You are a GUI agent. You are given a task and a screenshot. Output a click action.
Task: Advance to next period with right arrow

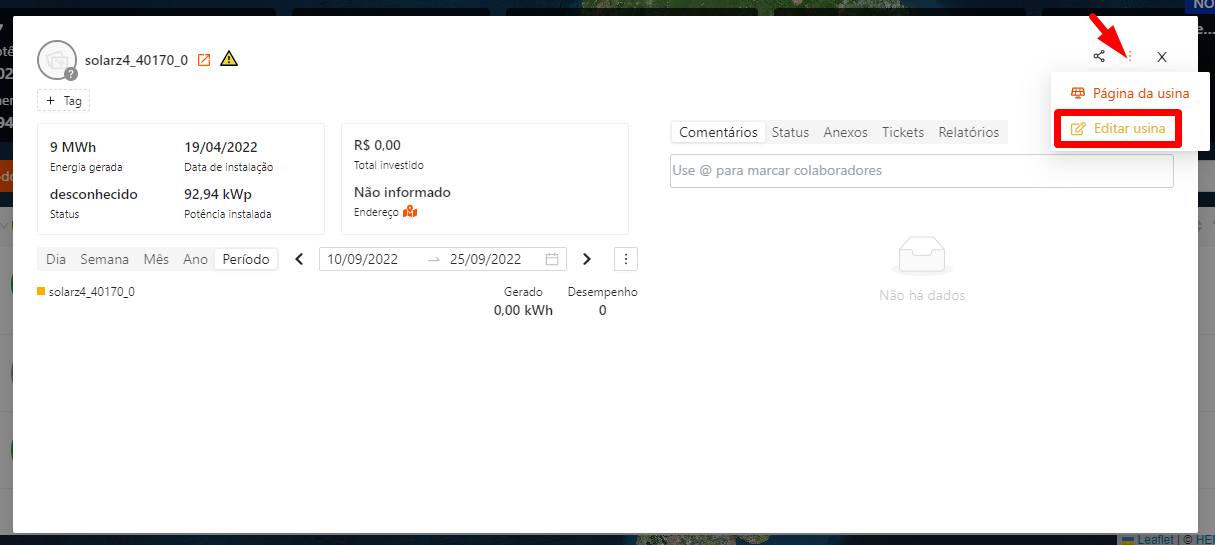tap(587, 259)
